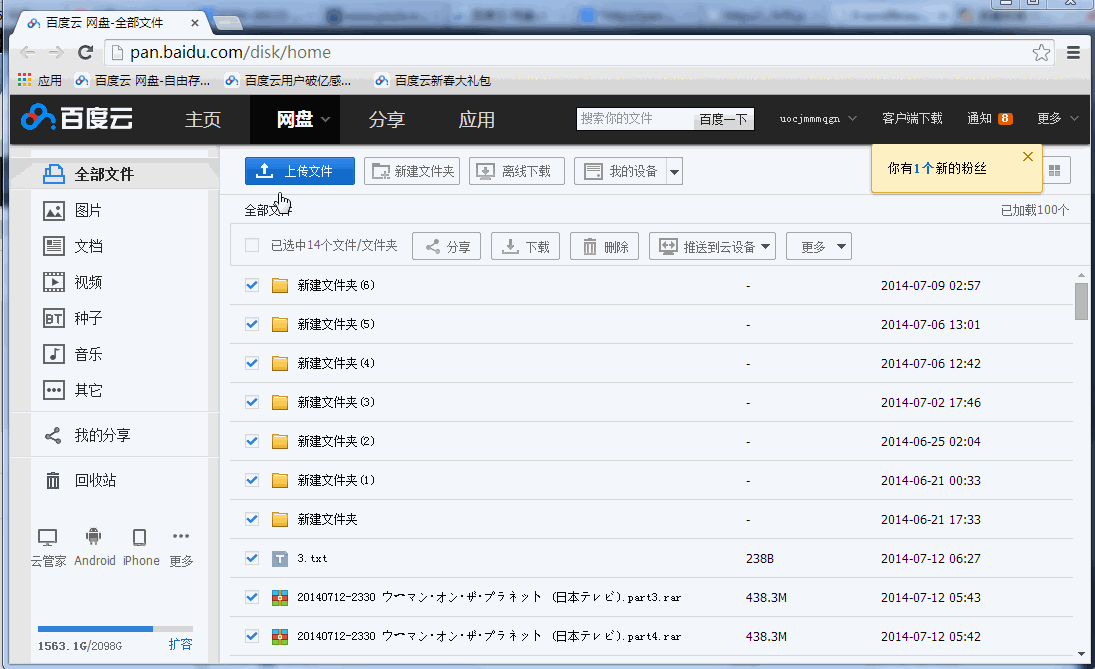Uncheck the 3.txt checkbox
Screen dimensions: 1095x669
[x=252, y=559]
